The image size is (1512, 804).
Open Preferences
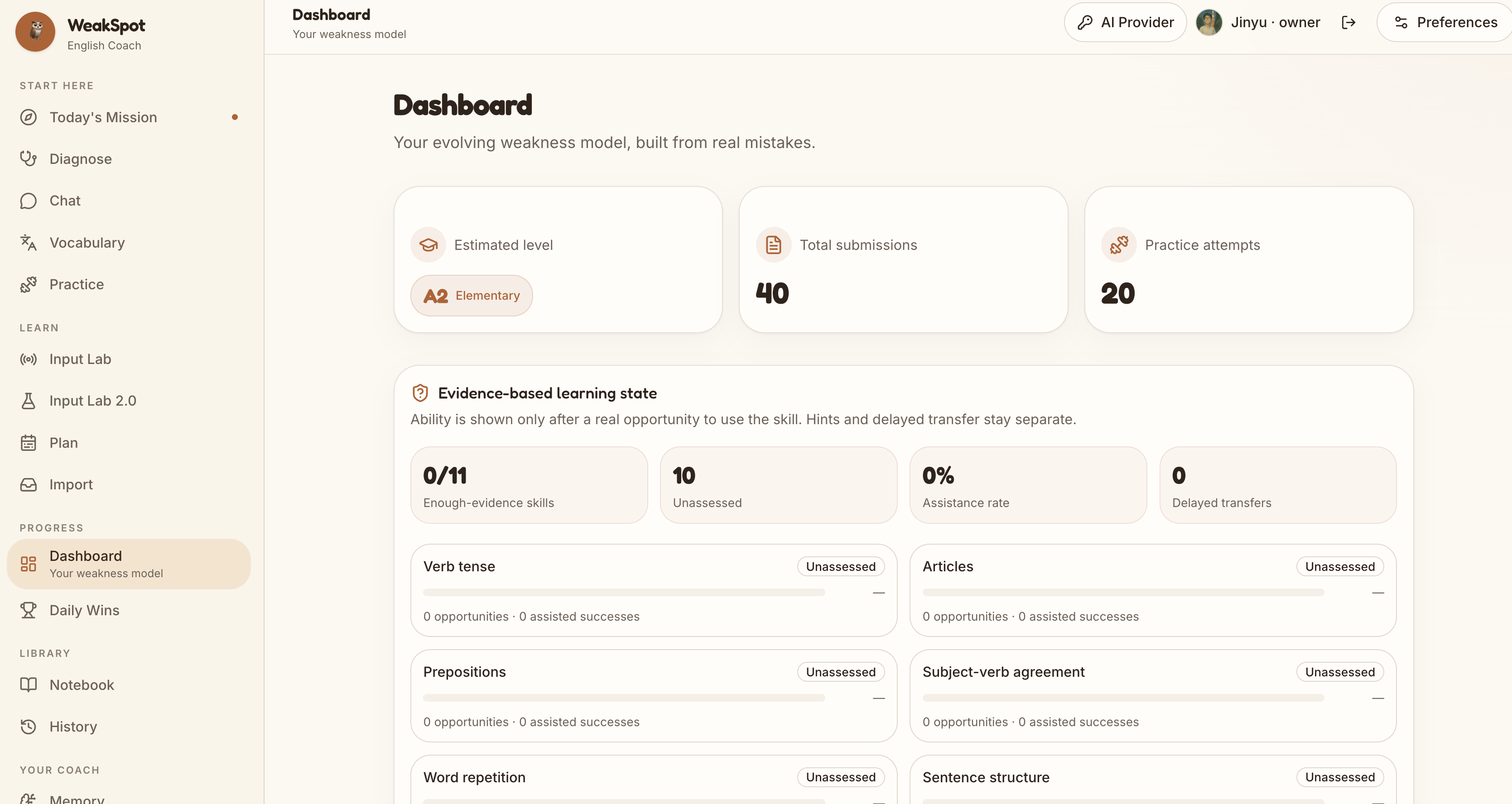click(1445, 22)
